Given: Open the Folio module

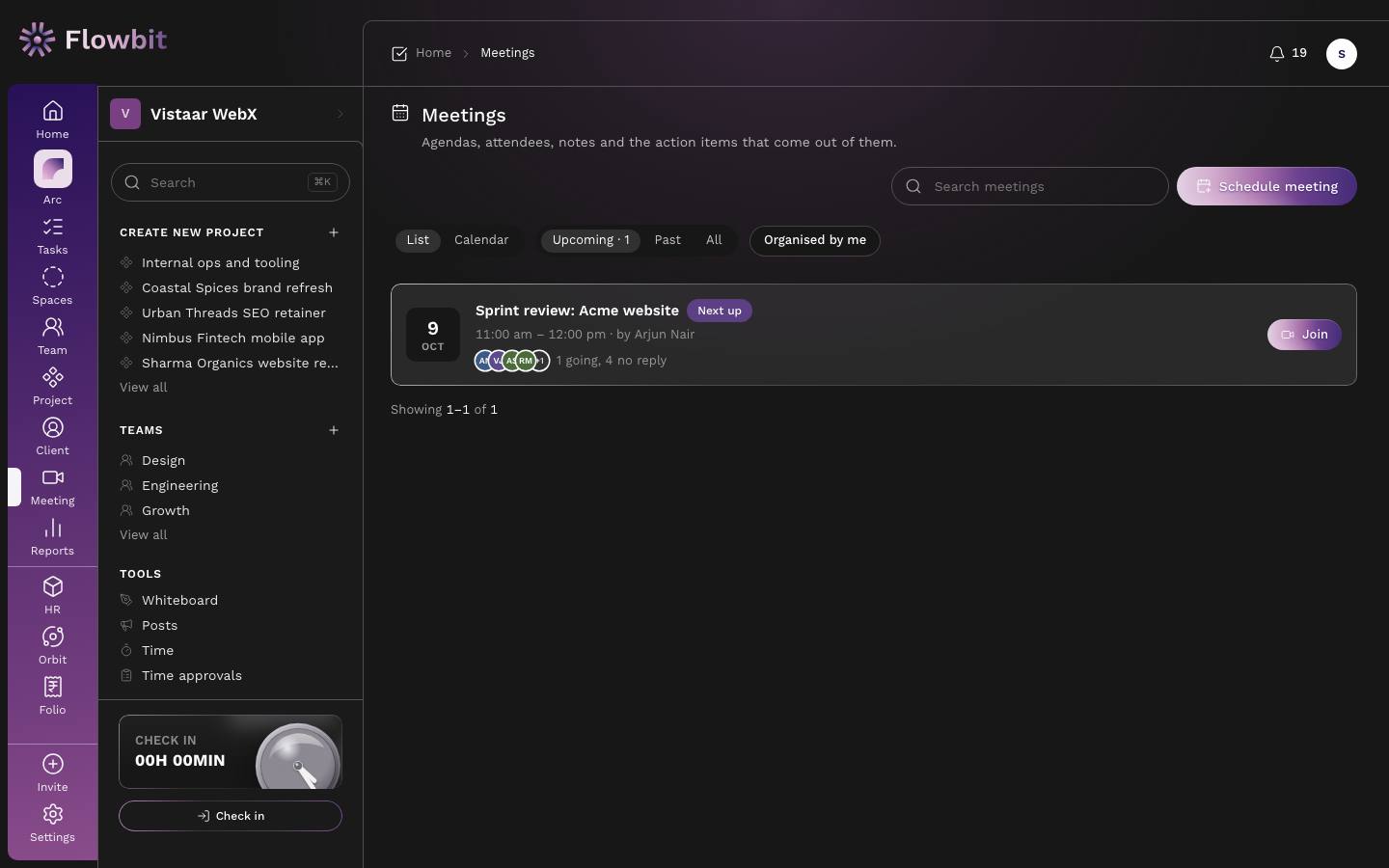Looking at the screenshot, I should (x=52, y=696).
